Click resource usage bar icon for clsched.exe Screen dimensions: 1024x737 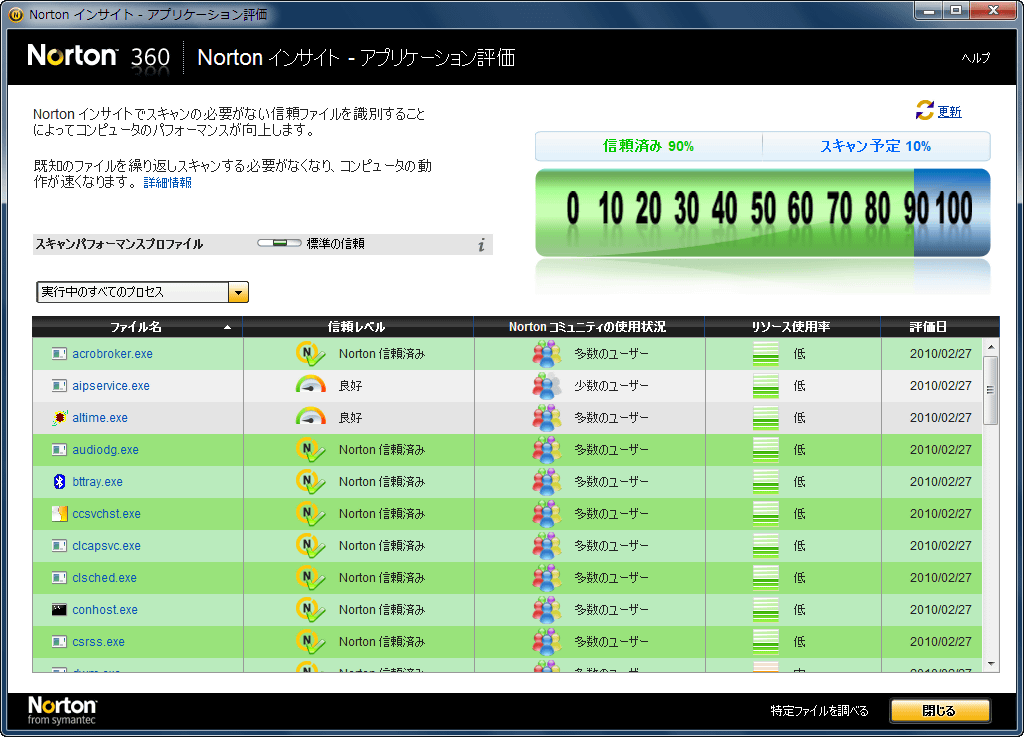[765, 578]
